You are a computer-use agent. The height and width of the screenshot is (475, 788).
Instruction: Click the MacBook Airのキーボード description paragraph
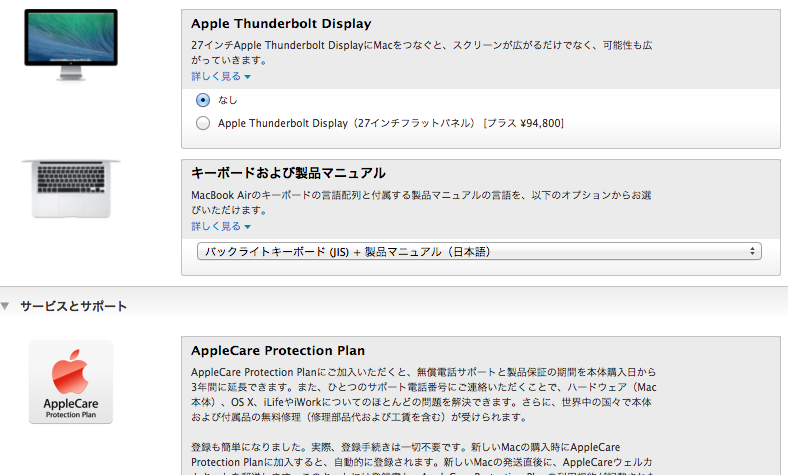tap(421, 202)
